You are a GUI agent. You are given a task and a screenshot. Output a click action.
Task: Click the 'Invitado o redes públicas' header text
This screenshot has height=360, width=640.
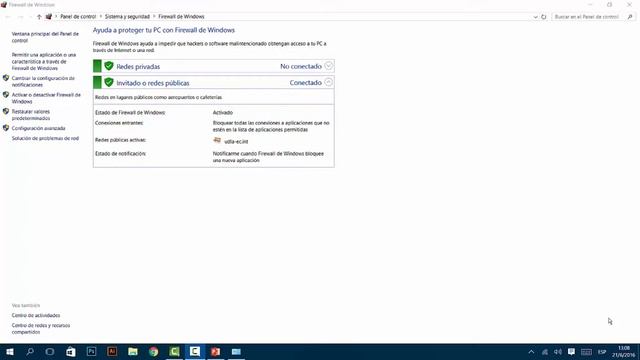(153, 83)
